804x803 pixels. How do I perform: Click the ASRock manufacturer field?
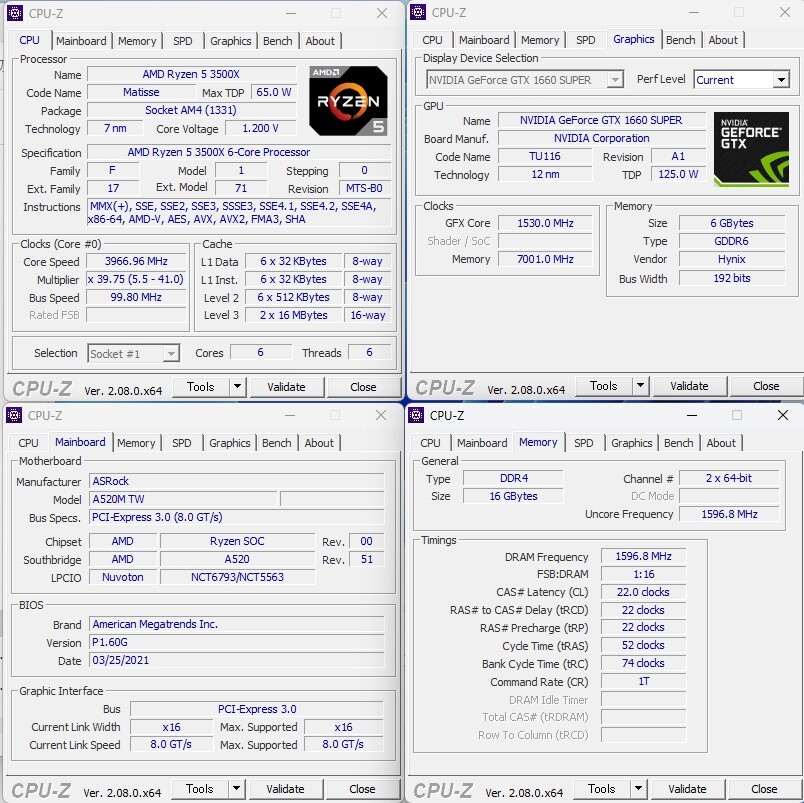point(236,481)
